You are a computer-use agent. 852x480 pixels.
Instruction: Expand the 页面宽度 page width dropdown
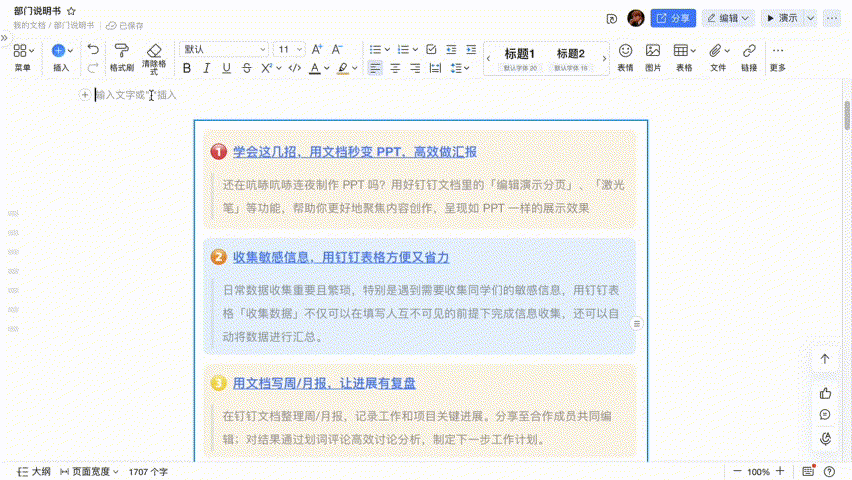coord(90,471)
